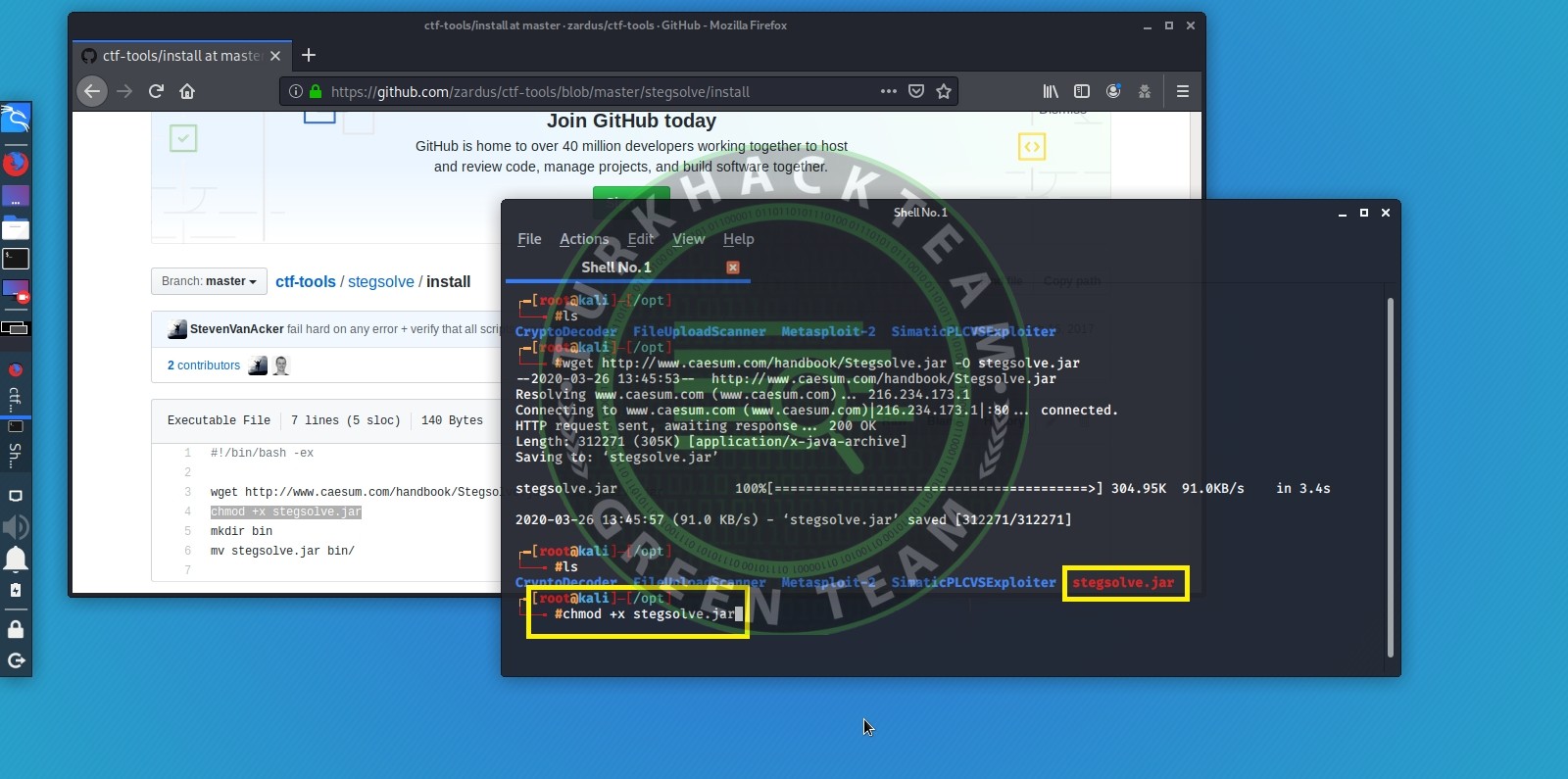This screenshot has height=779, width=1568.
Task: Open stegsolve breadcrumb link
Action: (381, 281)
